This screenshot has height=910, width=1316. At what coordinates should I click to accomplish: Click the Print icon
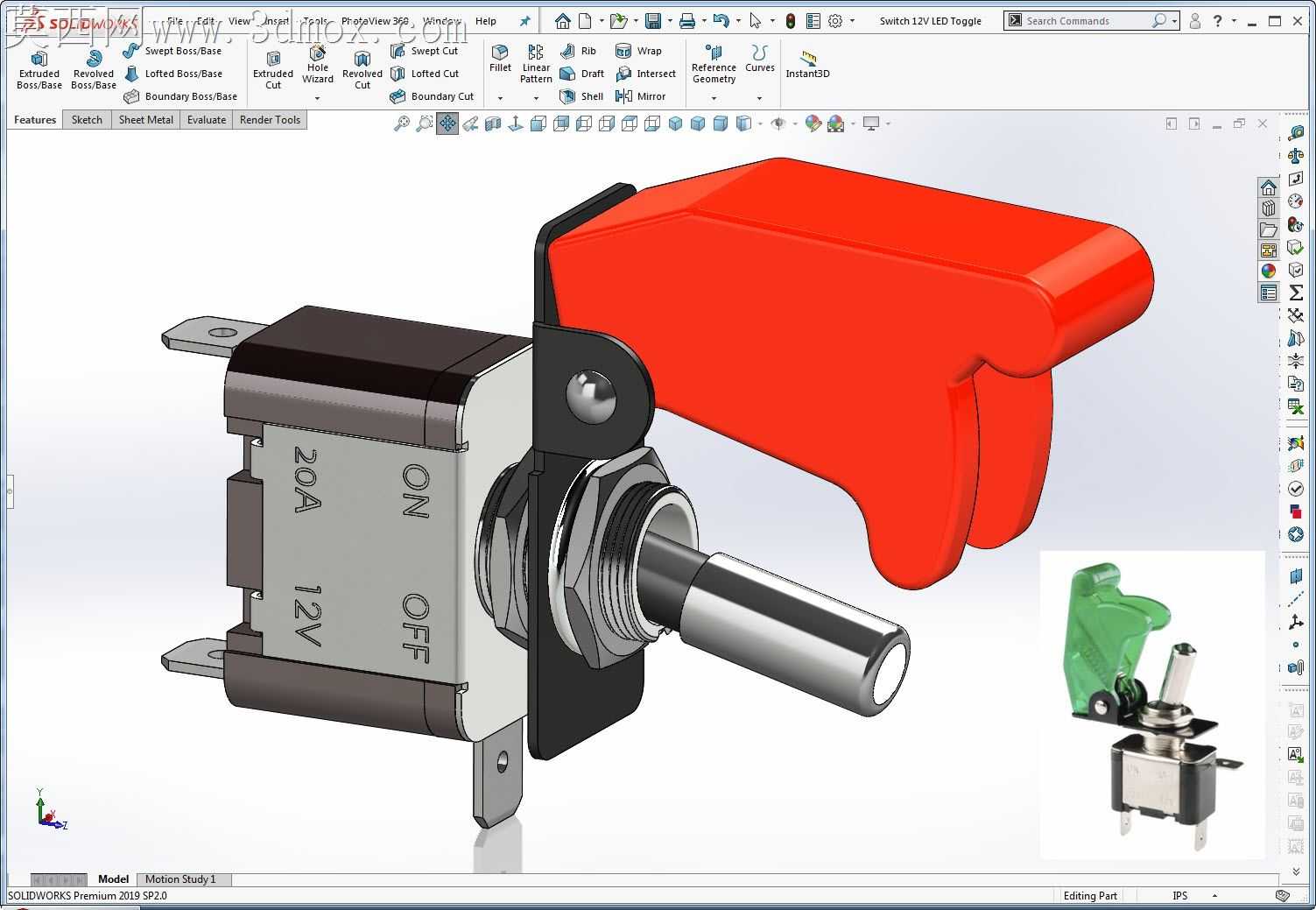[687, 21]
